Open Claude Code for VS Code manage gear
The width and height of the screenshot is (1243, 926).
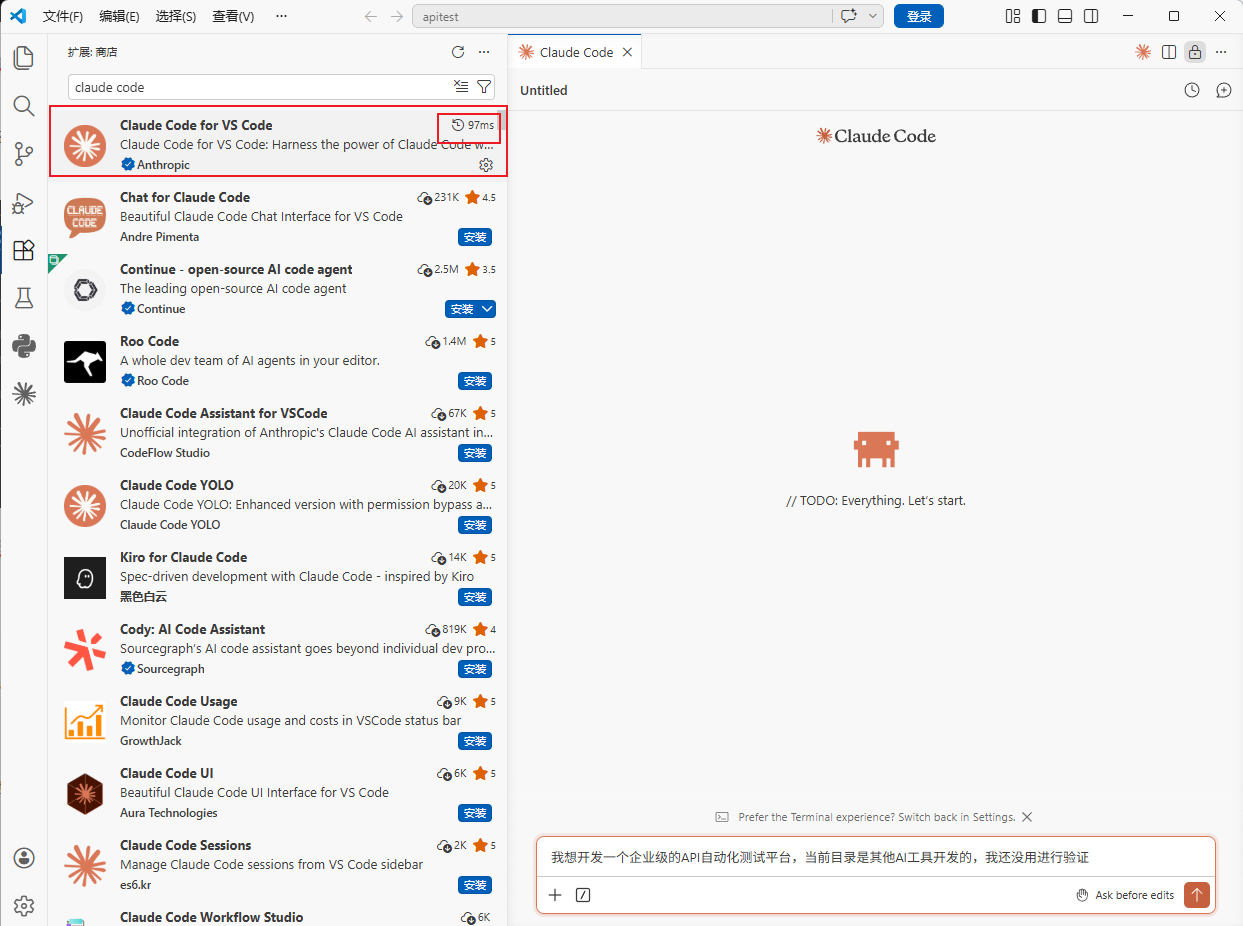click(486, 165)
